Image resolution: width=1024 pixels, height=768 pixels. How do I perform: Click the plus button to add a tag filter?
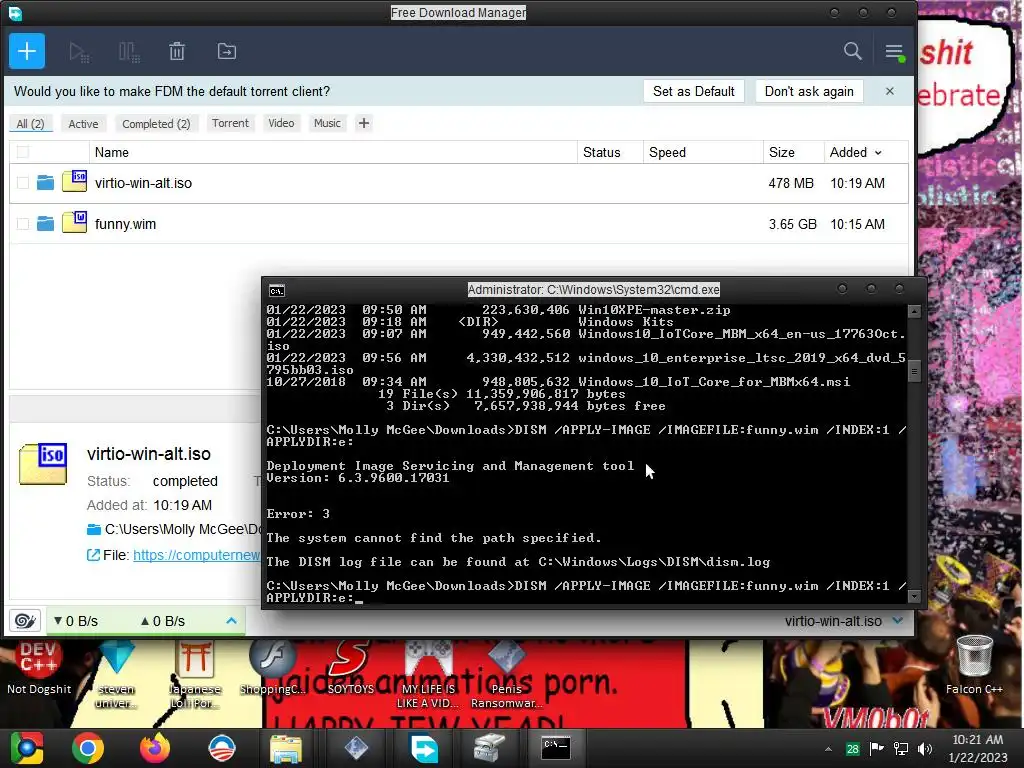coord(364,123)
